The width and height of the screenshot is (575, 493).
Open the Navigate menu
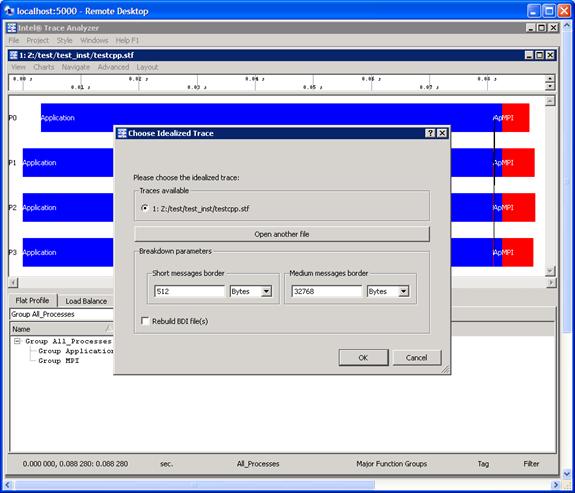click(x=76, y=67)
